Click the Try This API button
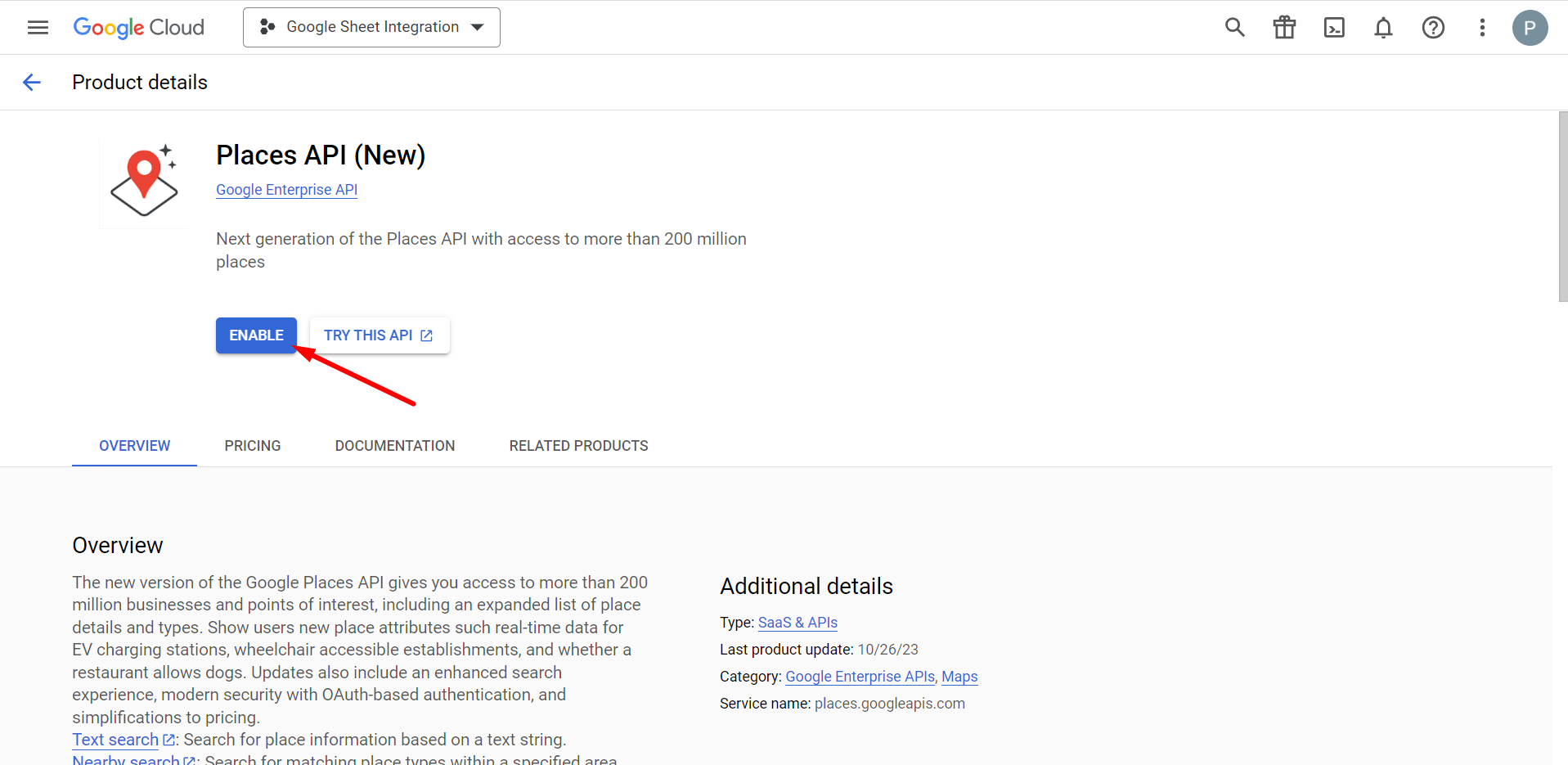Screen dimensions: 1568x765 point(380,335)
